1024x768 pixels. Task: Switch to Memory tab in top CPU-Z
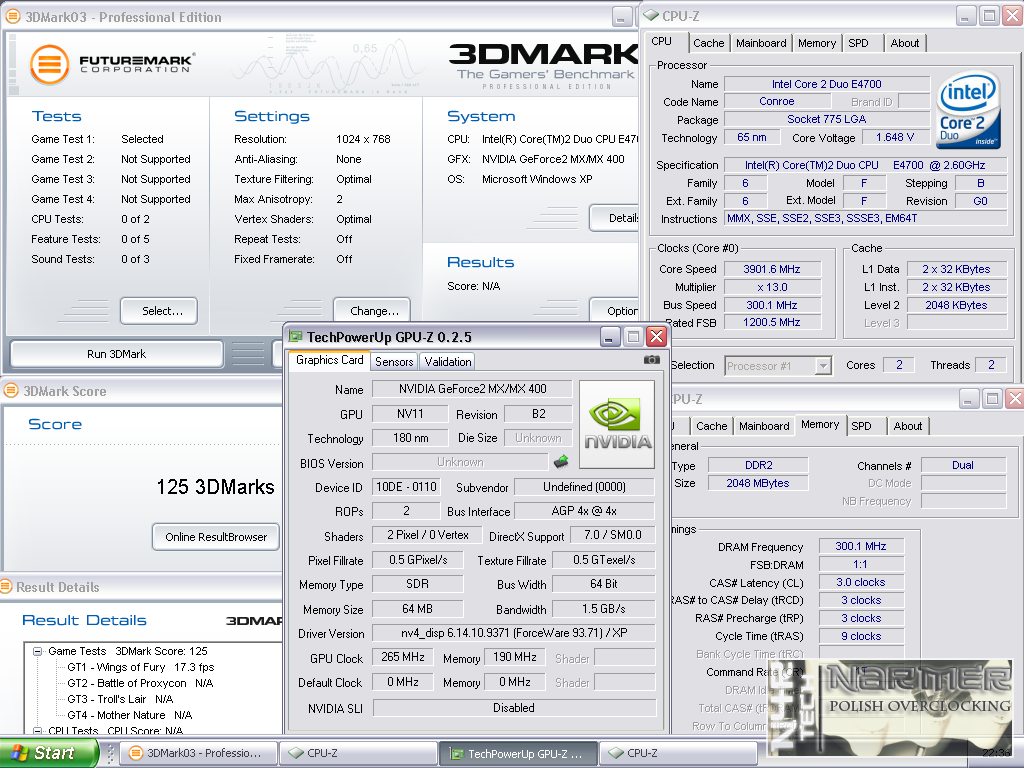(816, 43)
